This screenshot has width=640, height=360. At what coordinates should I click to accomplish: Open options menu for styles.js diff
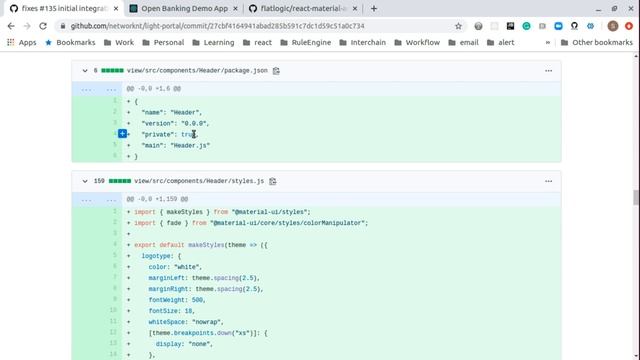[548, 181]
